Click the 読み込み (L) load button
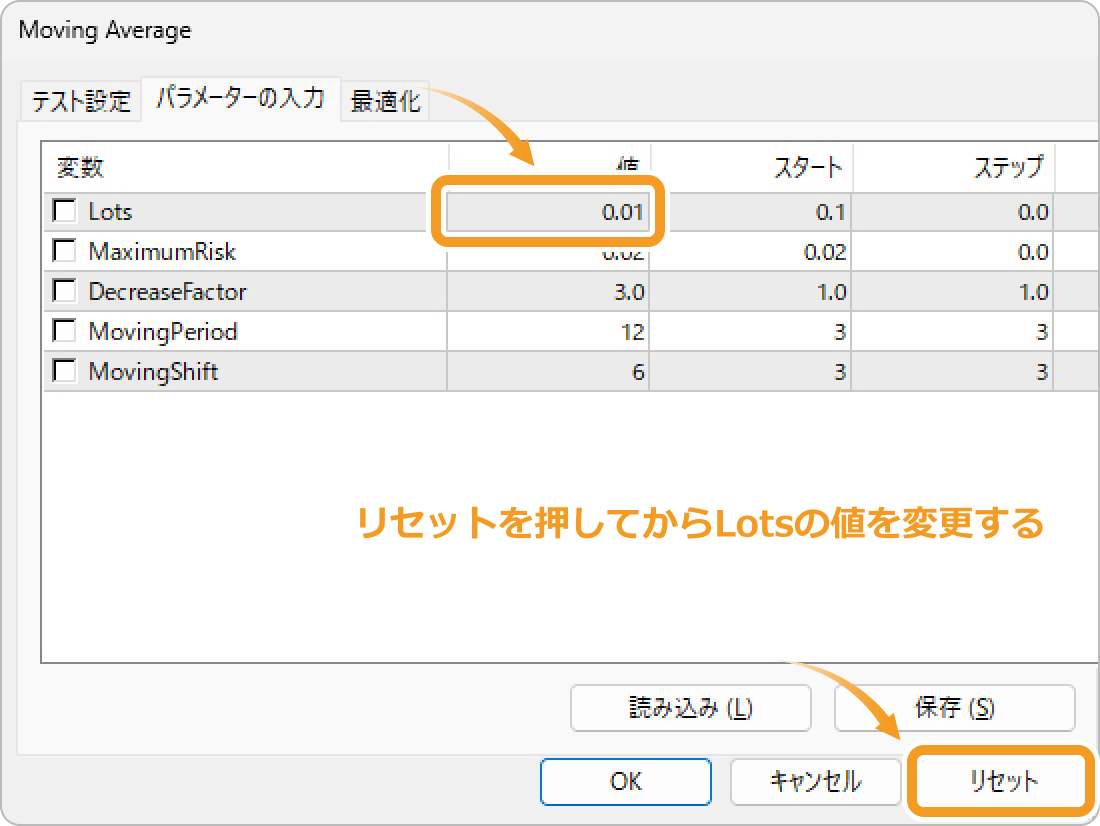The height and width of the screenshot is (826, 1100). click(x=690, y=707)
